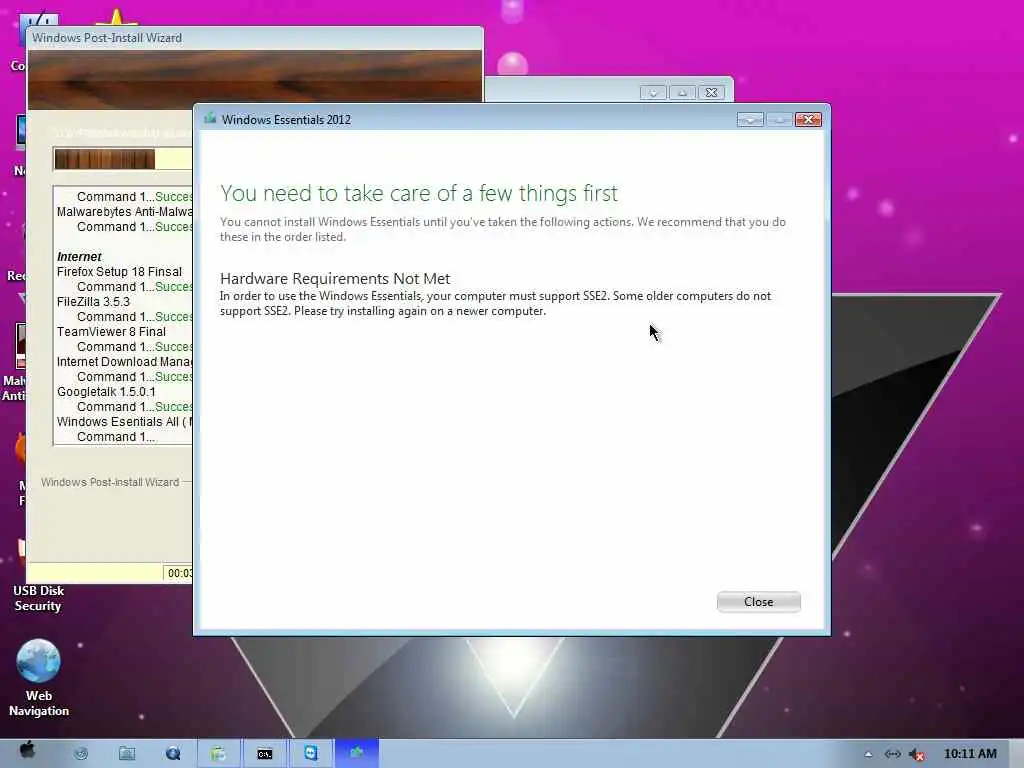Click the 'Hardware Requirements Not Met' heading

334,278
